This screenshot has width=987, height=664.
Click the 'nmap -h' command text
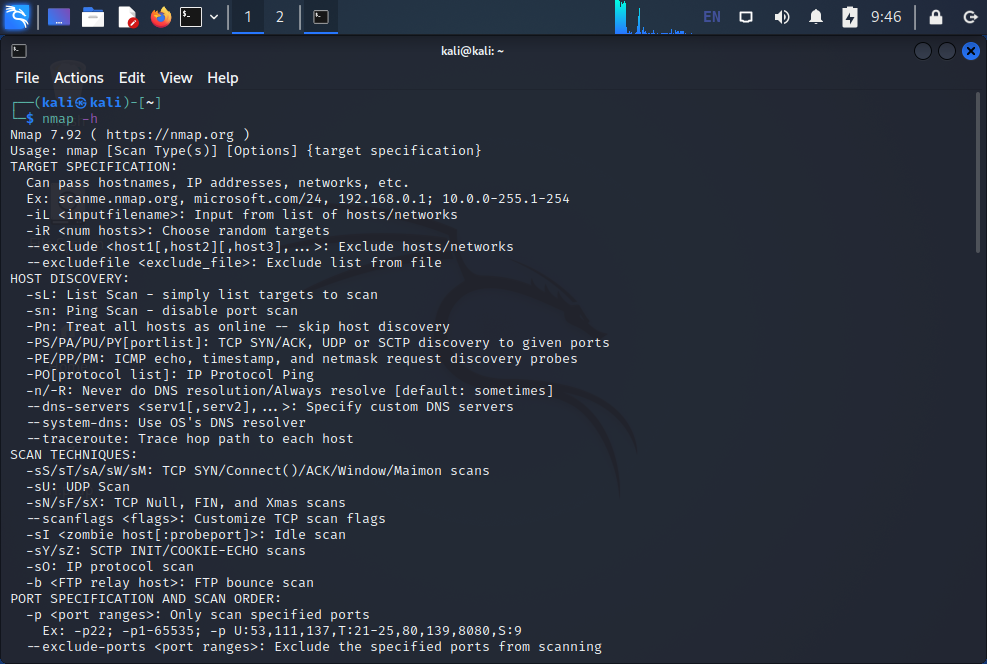coord(70,118)
